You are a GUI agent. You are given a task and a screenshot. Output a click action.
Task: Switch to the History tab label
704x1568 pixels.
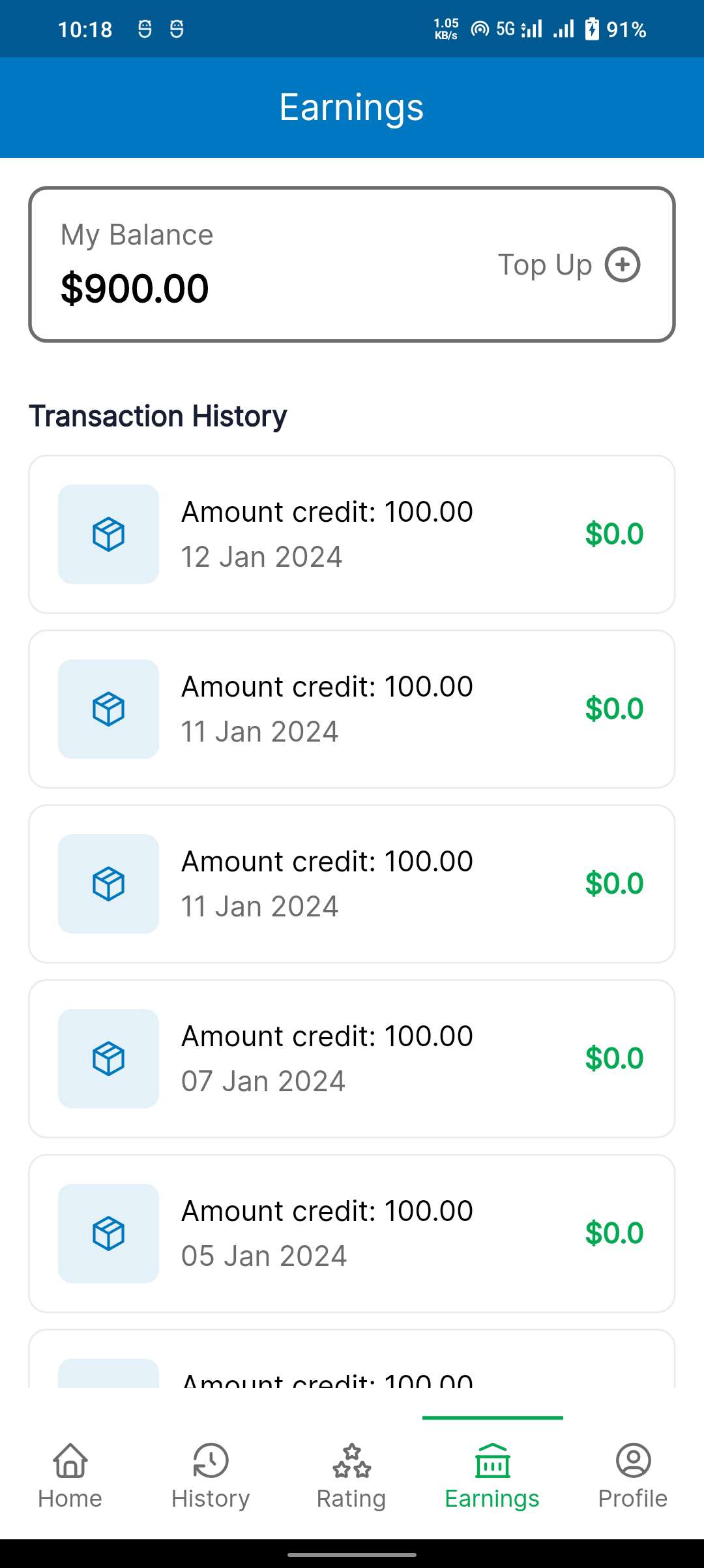coord(211,1499)
